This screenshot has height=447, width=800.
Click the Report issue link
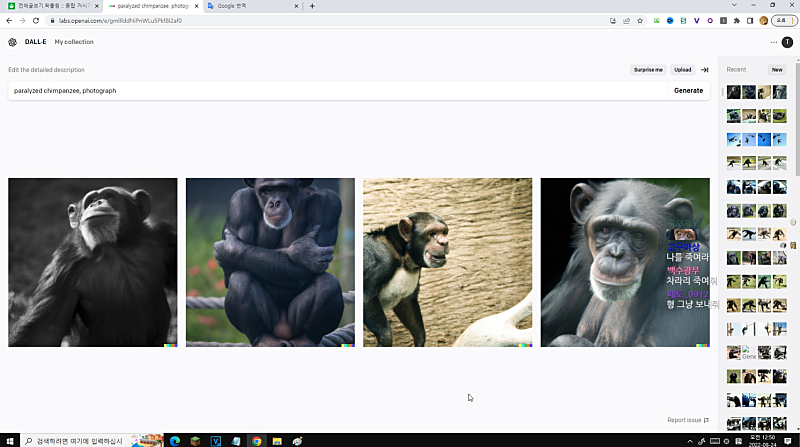point(688,420)
